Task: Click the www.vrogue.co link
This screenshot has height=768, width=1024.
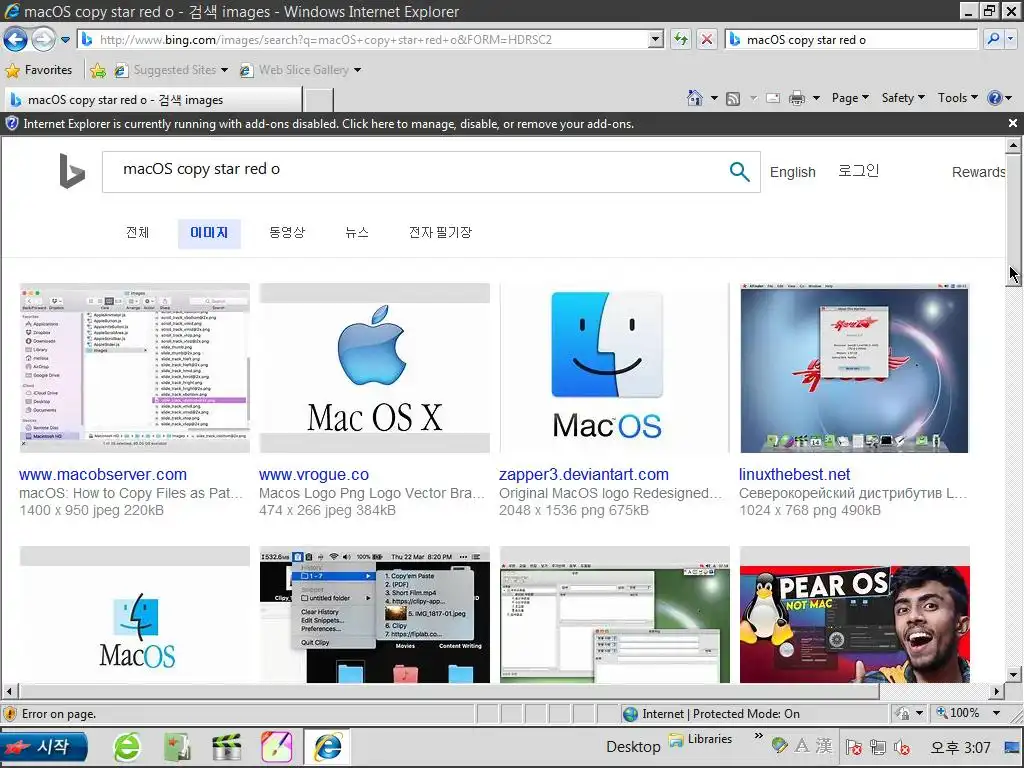Action: 313,475
